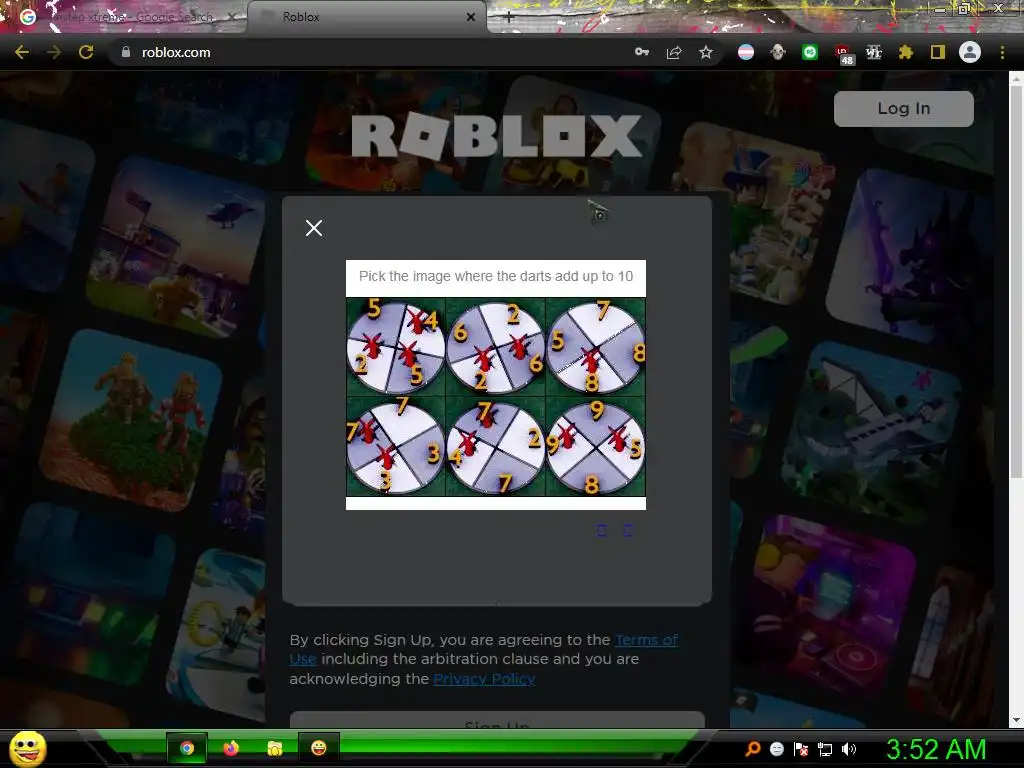Click the site lock icon beside roblox.com

click(126, 52)
